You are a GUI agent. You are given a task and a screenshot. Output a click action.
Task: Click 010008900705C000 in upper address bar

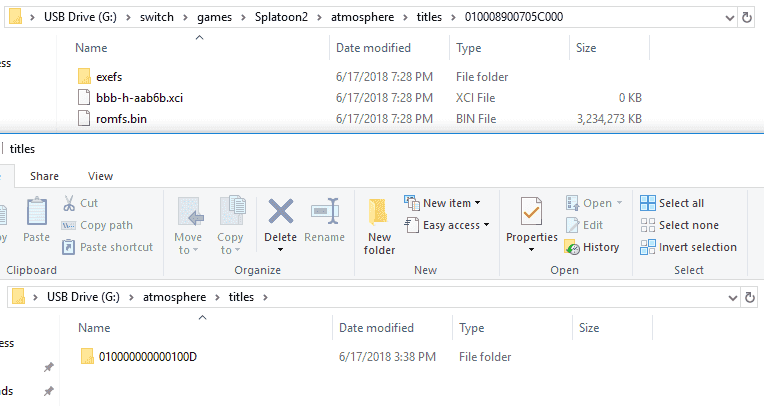click(514, 17)
